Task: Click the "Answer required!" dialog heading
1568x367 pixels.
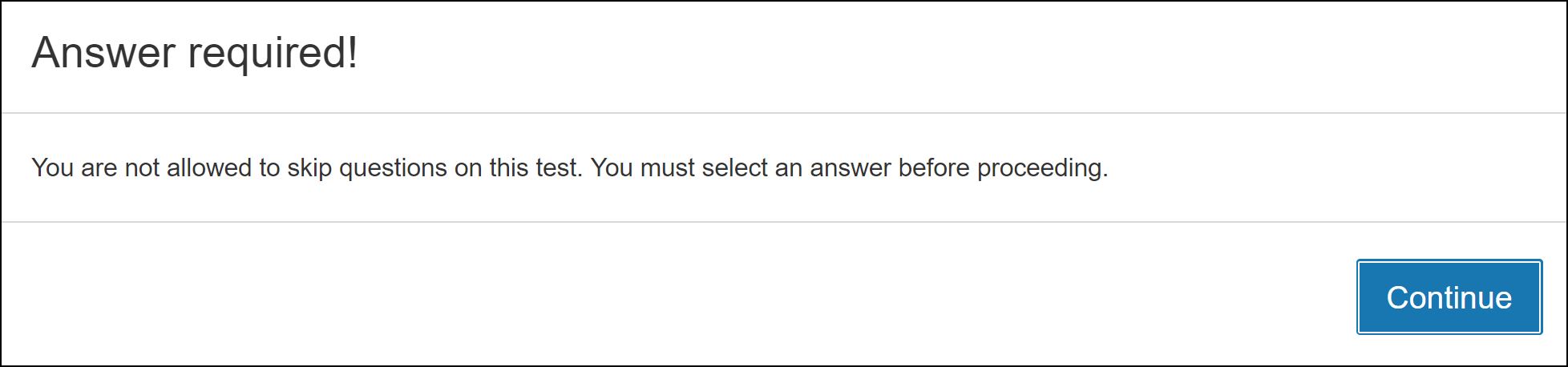Action: tap(195, 54)
